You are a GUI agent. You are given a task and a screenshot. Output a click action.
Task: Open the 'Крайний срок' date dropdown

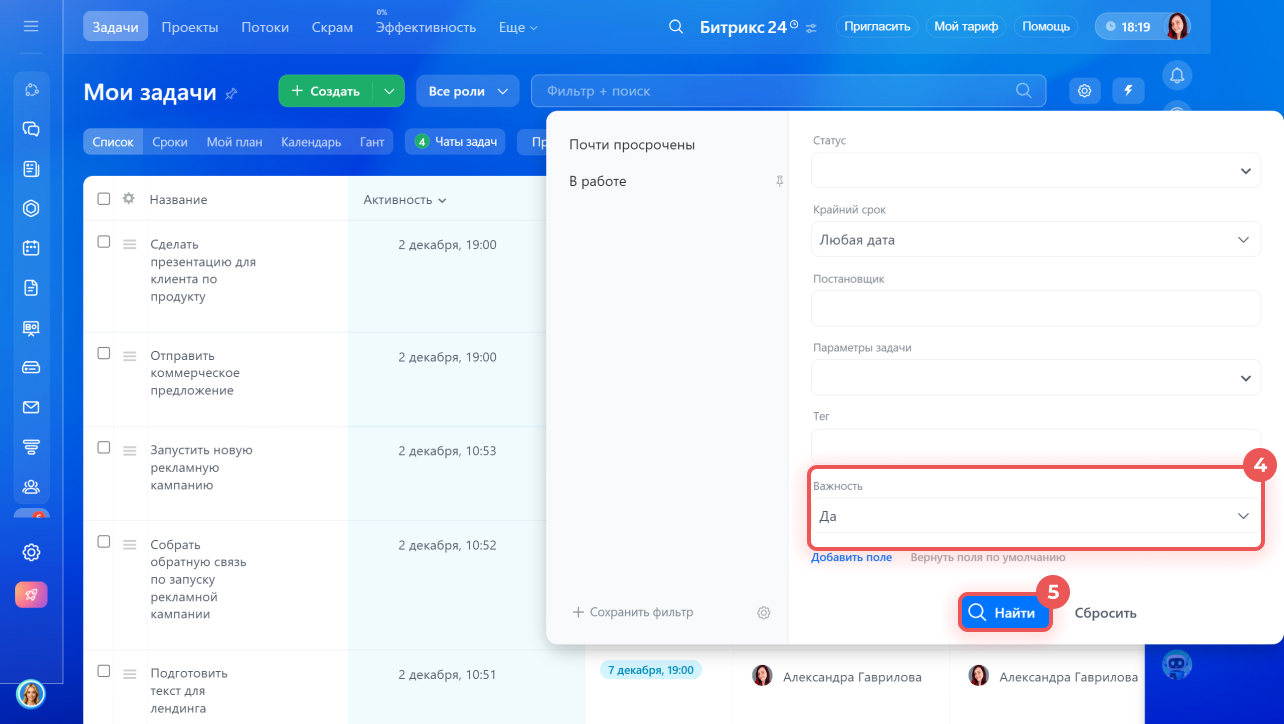pos(1035,240)
